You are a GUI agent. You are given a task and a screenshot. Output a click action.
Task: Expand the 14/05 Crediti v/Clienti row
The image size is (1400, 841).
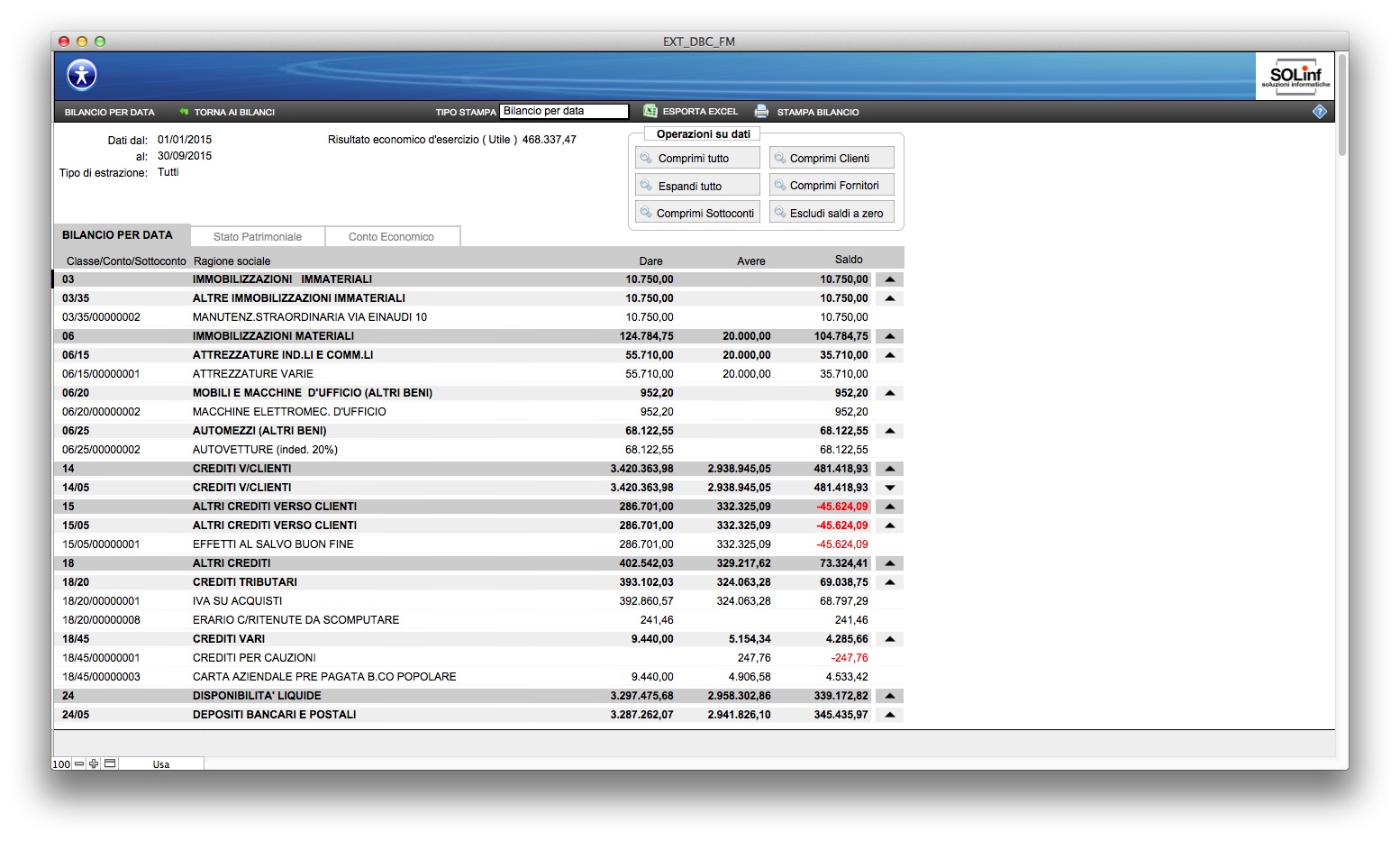[890, 488]
